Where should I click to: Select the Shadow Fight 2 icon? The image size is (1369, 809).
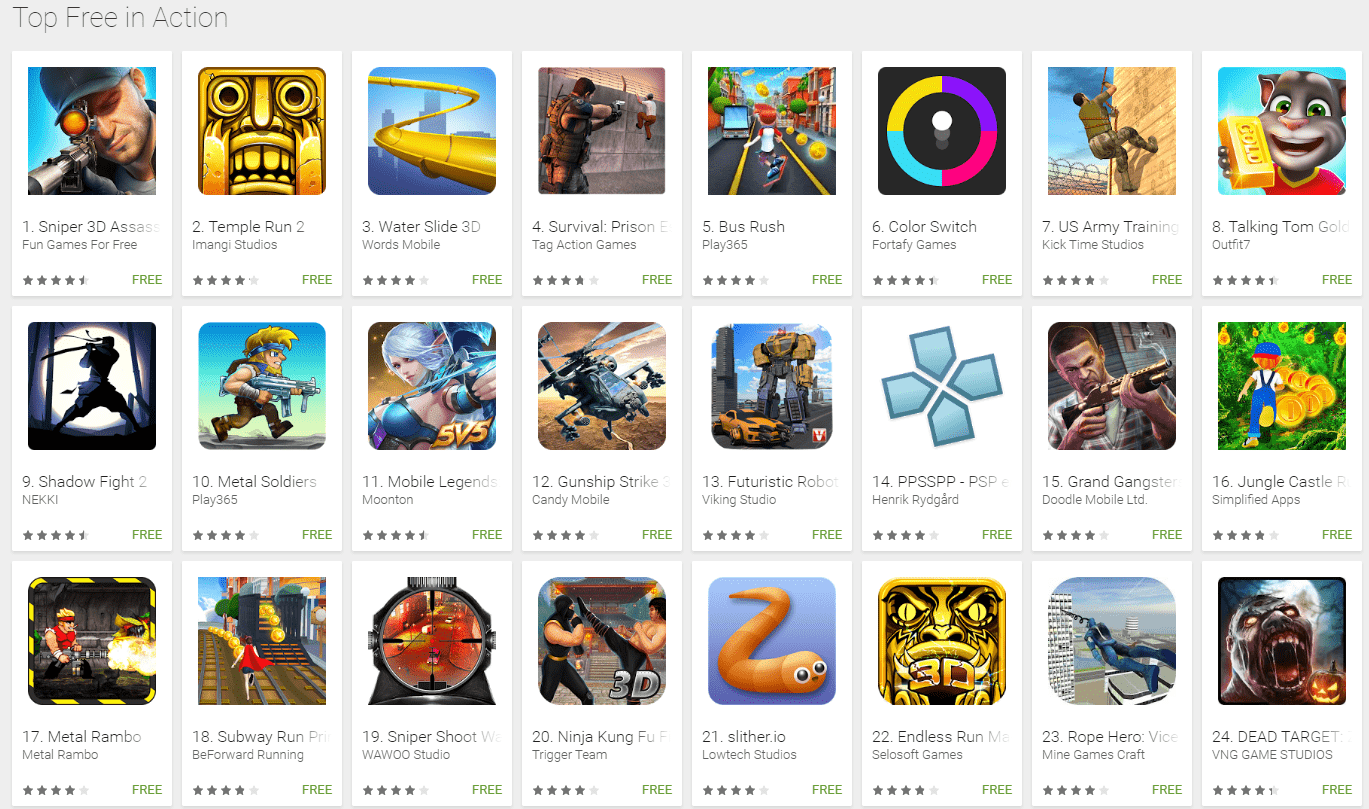pyautogui.click(x=92, y=386)
